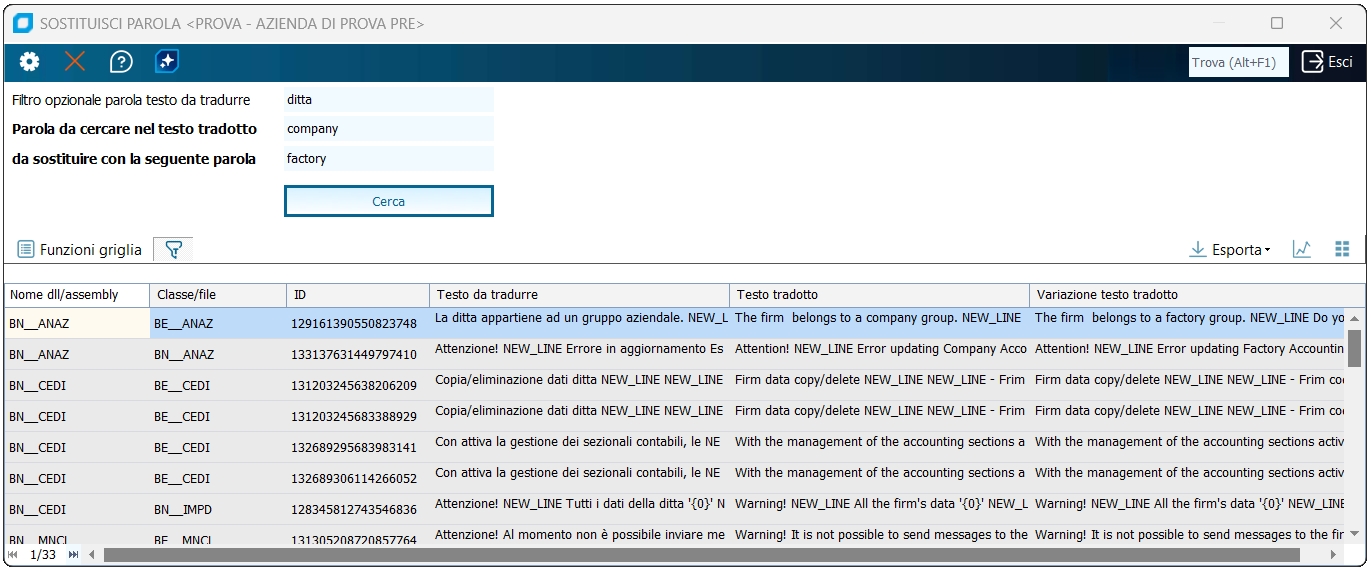Open the settings gear in the toolbar
1371x572 pixels.
coord(30,62)
